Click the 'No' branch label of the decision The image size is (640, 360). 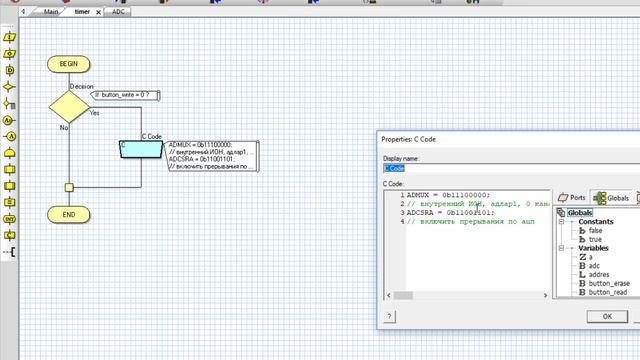64,128
